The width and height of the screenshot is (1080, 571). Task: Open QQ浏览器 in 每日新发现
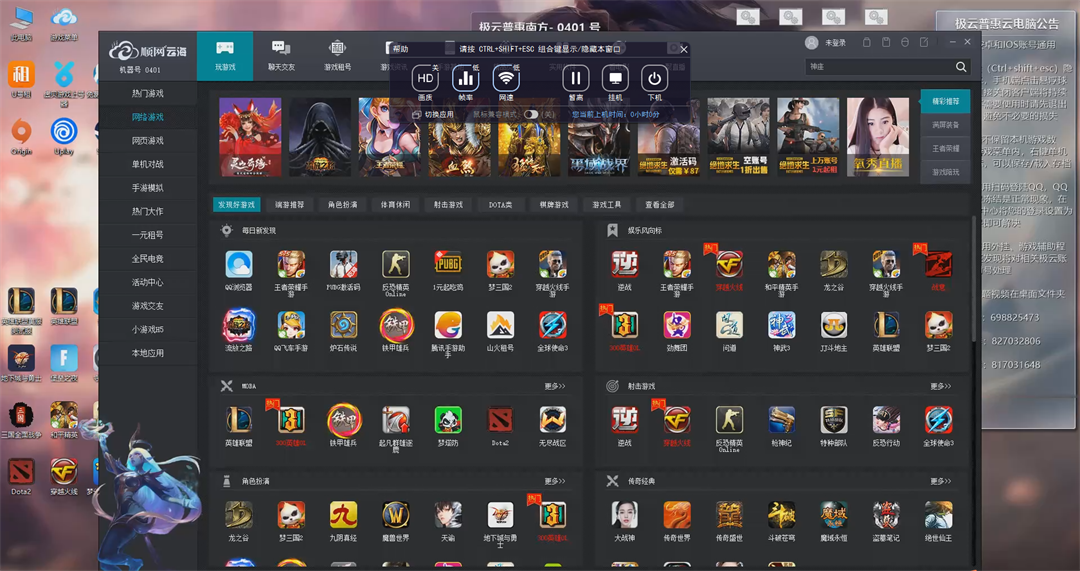click(x=238, y=264)
